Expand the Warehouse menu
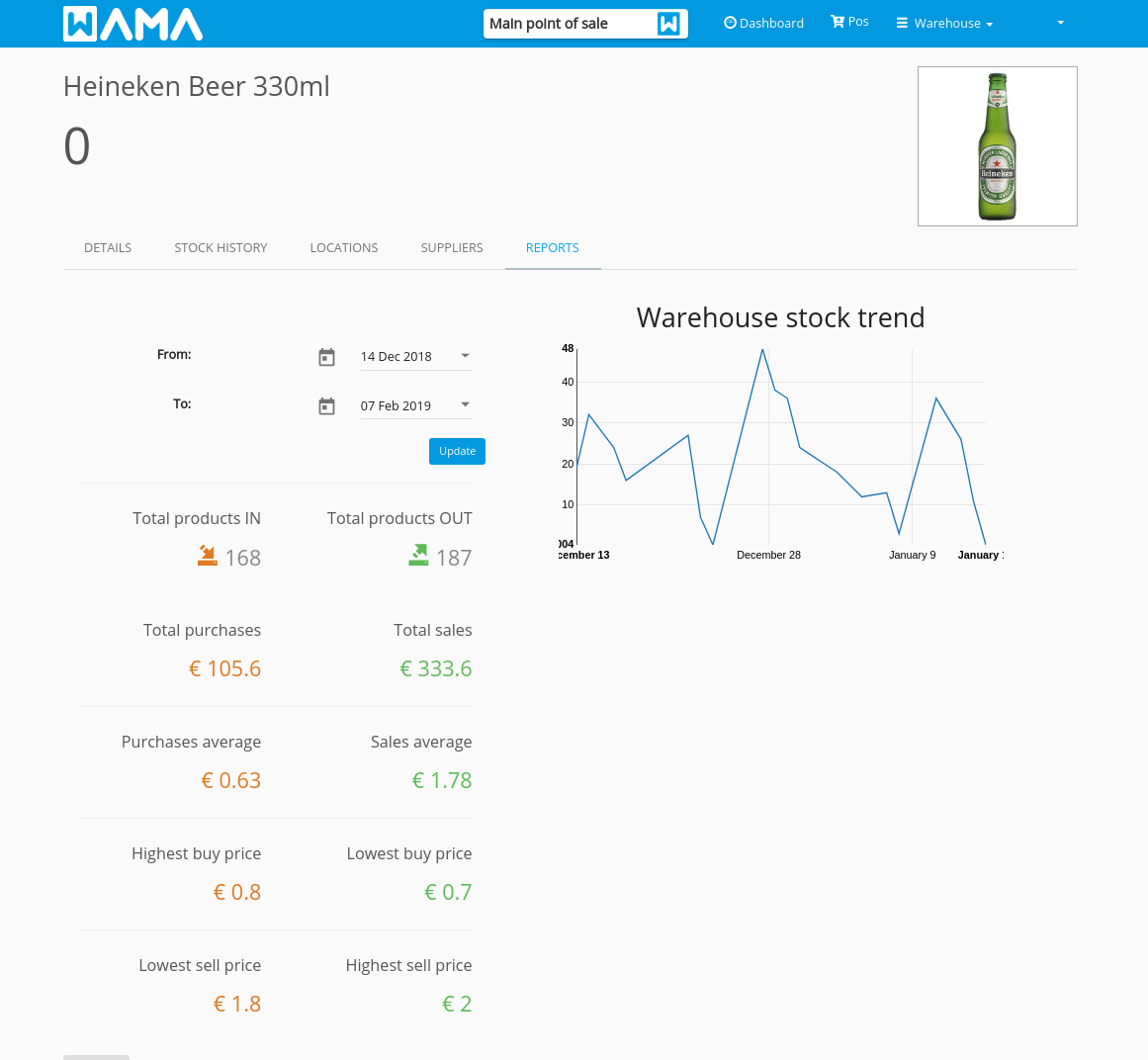This screenshot has height=1060, width=1148. click(x=944, y=24)
